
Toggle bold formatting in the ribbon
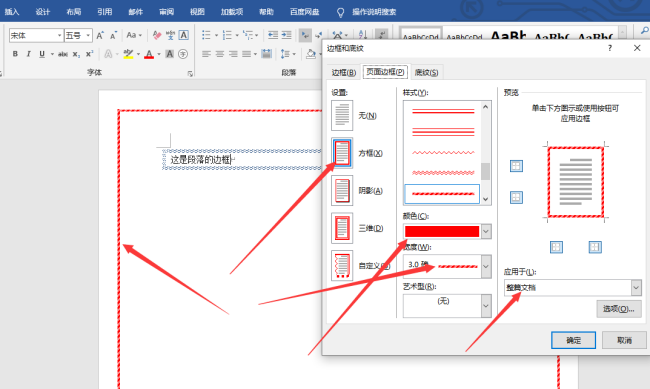point(15,54)
